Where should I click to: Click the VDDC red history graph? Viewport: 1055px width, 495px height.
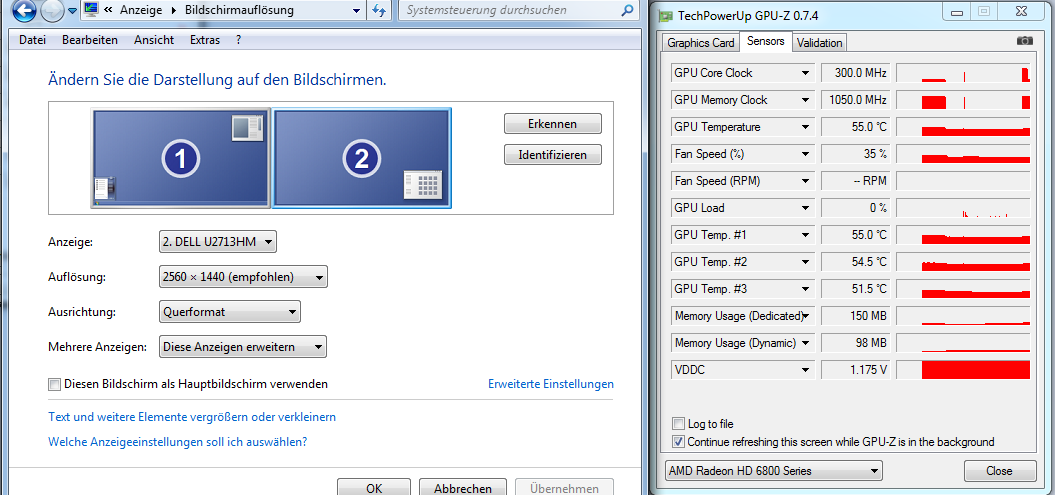[963, 370]
